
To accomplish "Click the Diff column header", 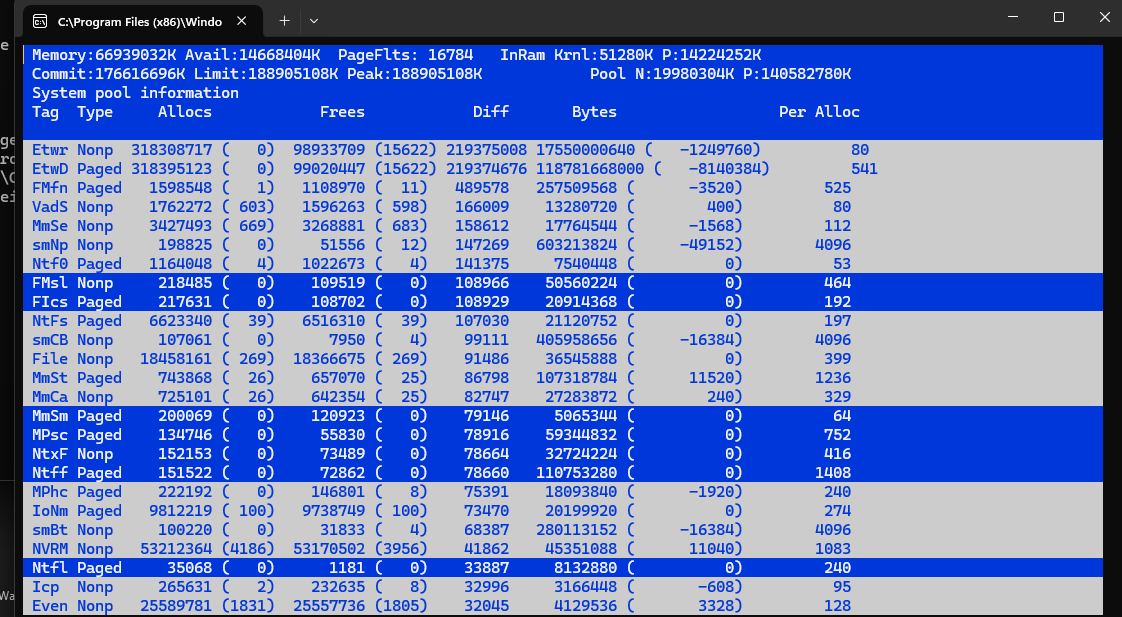I will (491, 112).
